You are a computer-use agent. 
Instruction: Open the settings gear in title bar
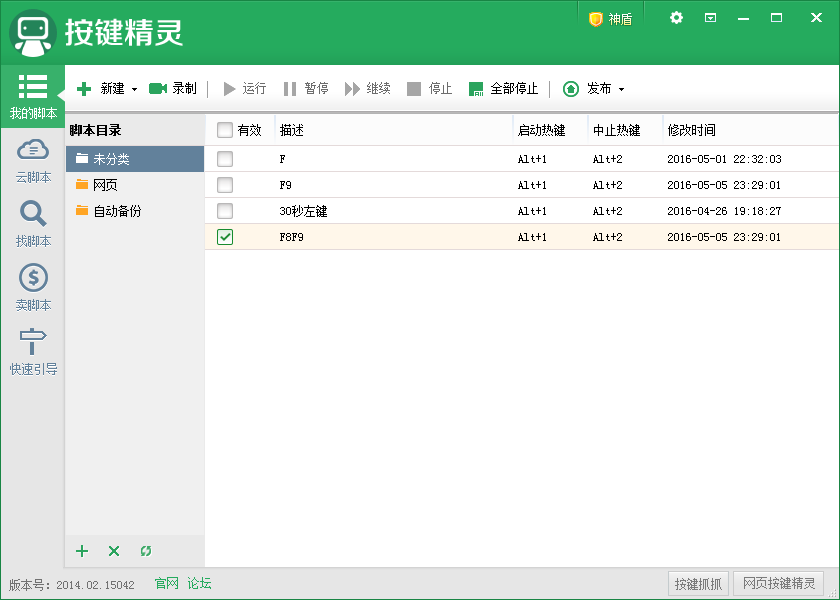point(677,18)
